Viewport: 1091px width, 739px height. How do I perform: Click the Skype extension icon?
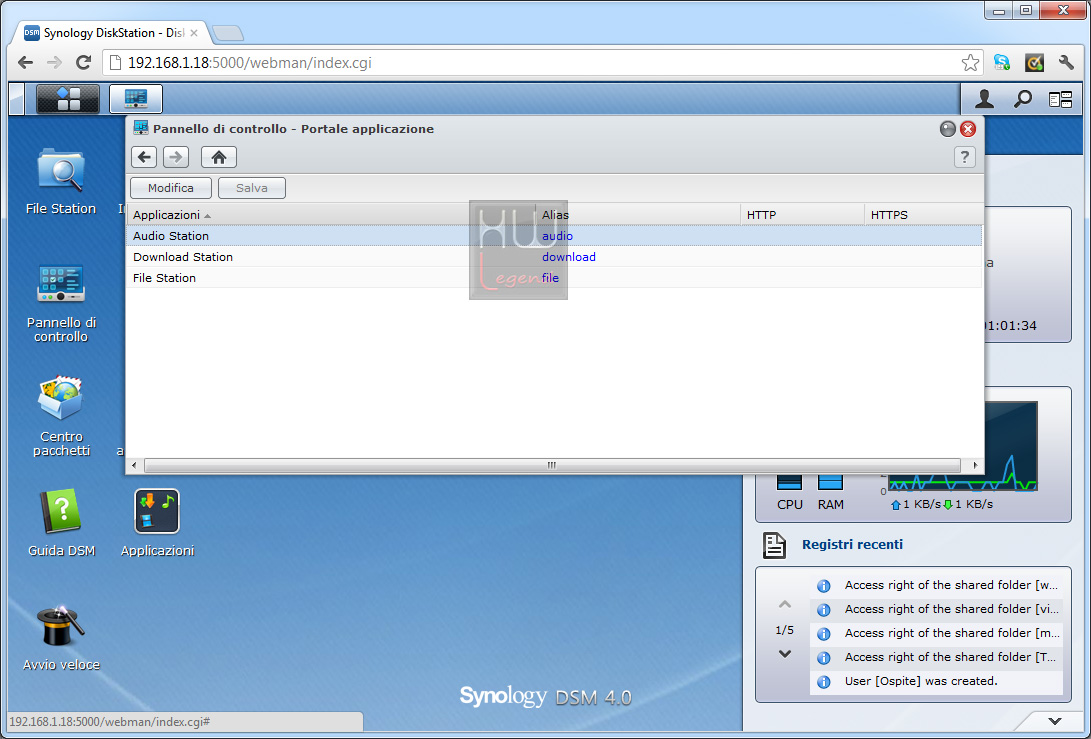[x=1002, y=63]
